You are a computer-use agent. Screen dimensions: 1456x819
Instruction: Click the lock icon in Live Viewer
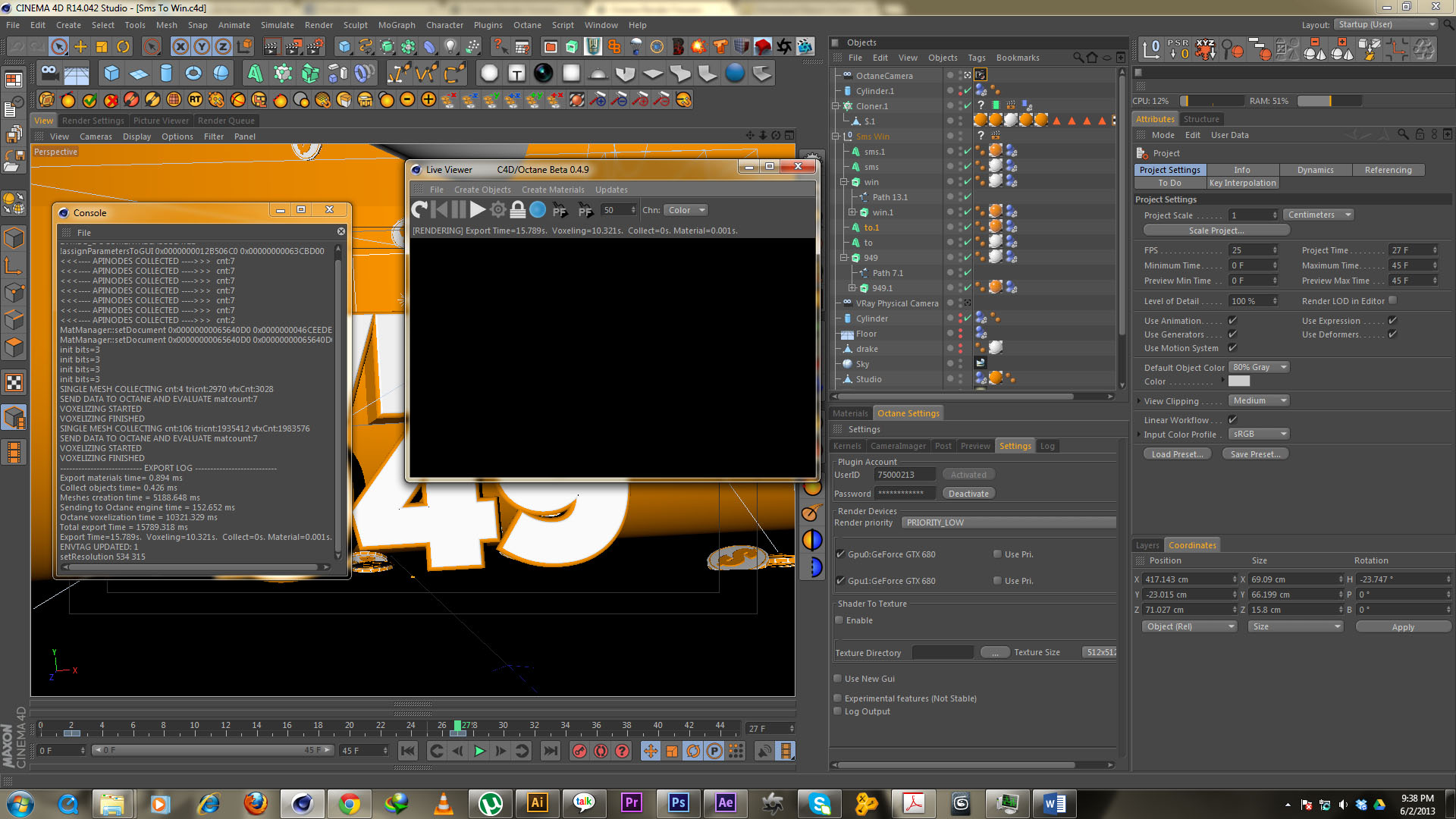[x=518, y=210]
